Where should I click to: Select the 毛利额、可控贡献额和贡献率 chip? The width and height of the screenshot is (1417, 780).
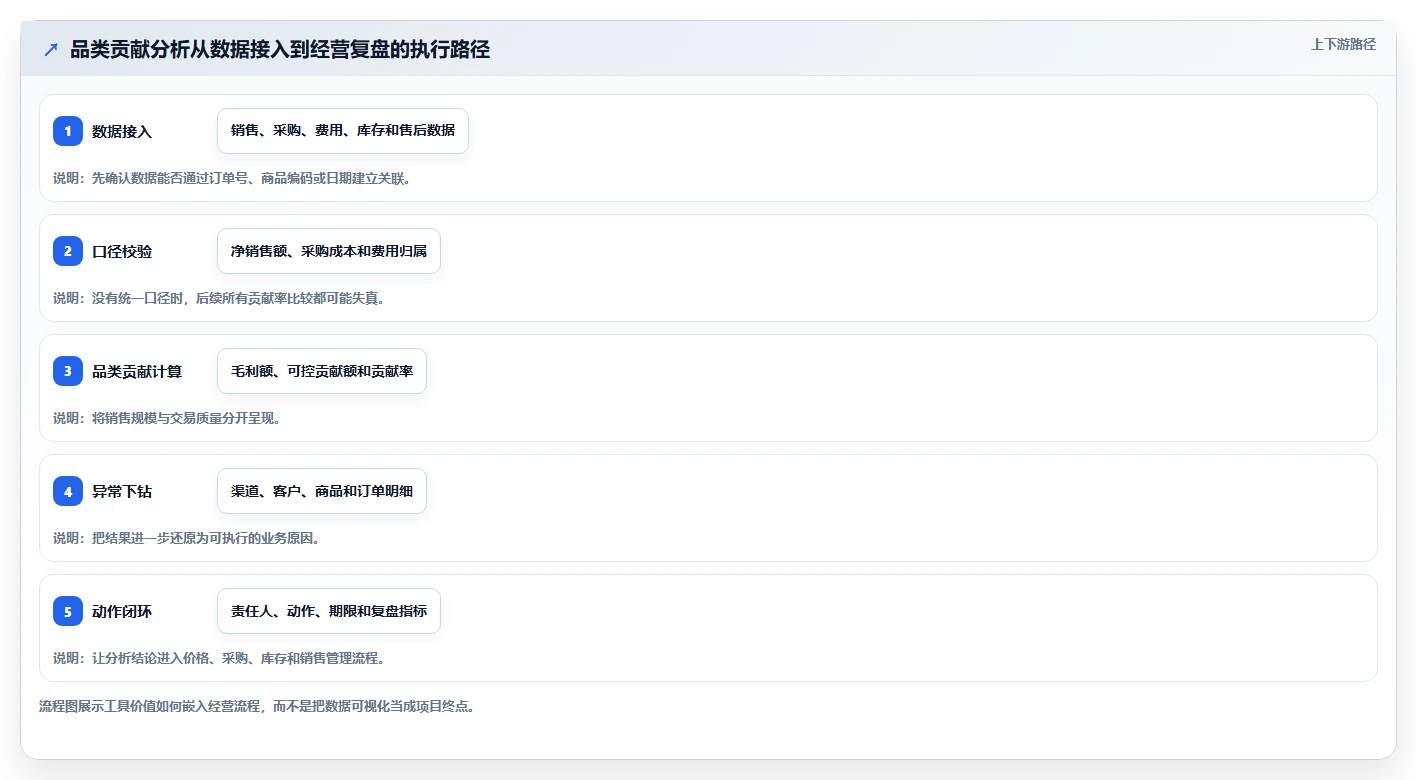(x=322, y=371)
